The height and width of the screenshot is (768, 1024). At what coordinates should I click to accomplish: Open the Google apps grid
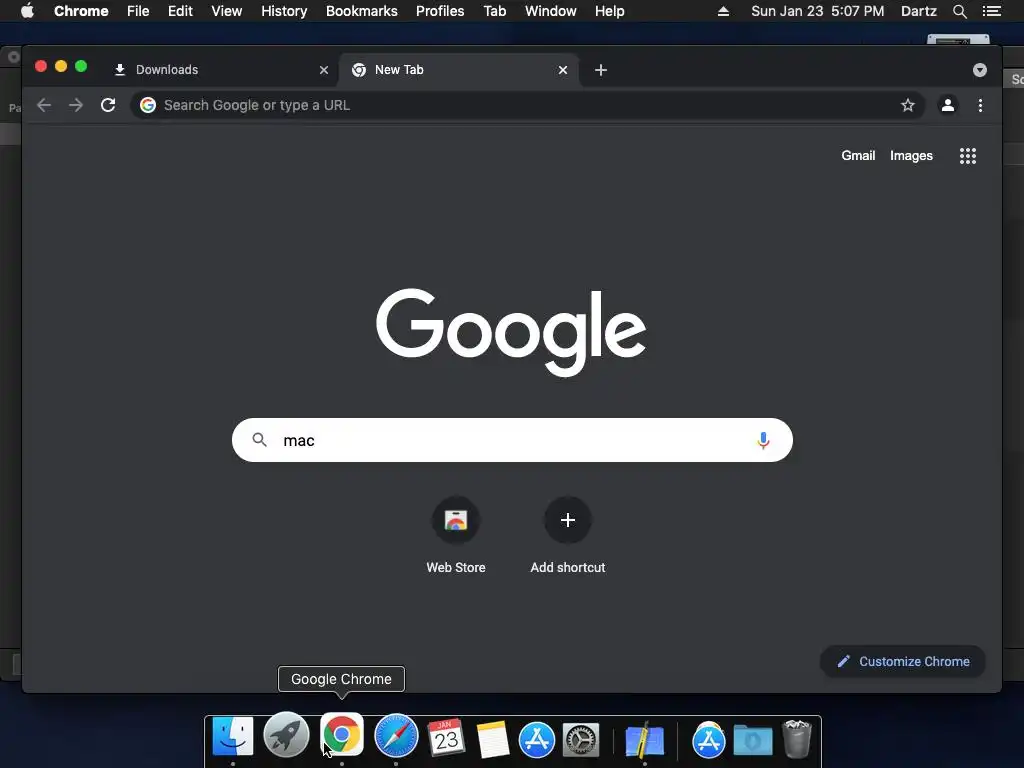click(968, 155)
